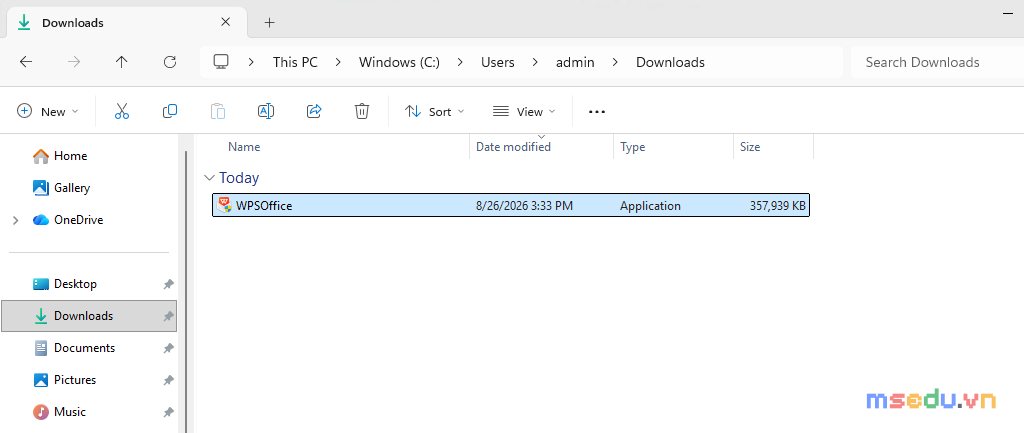Click Downloads in address bar
The height and width of the screenshot is (433, 1024).
[x=670, y=62]
